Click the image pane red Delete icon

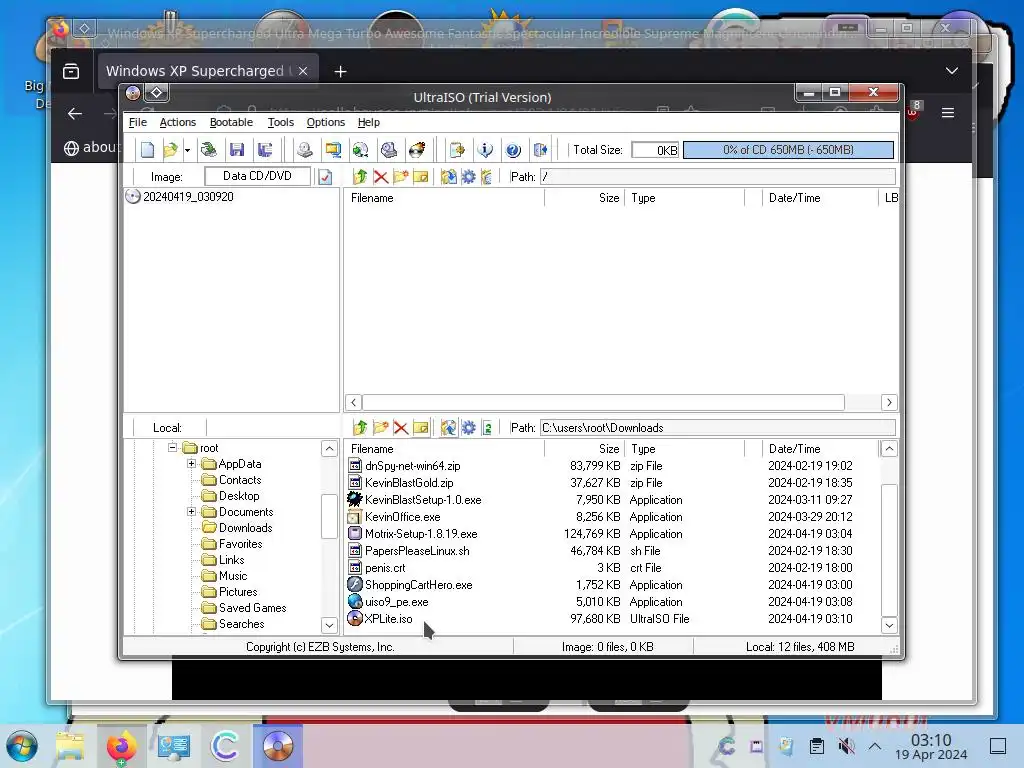tap(381, 177)
